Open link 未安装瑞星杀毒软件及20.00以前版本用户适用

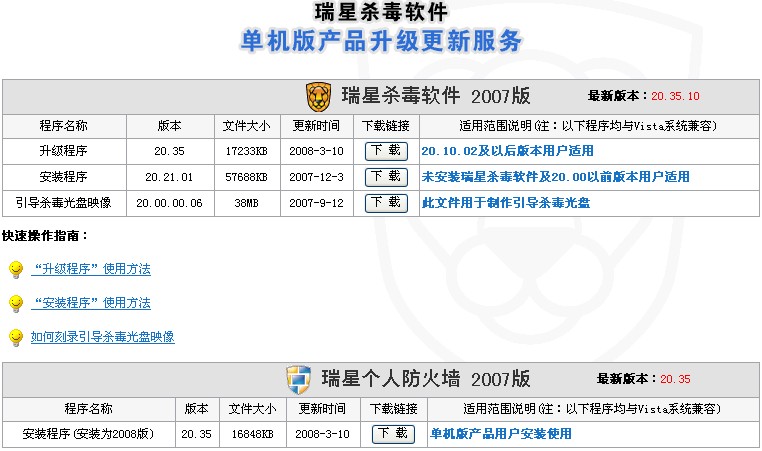coord(555,177)
